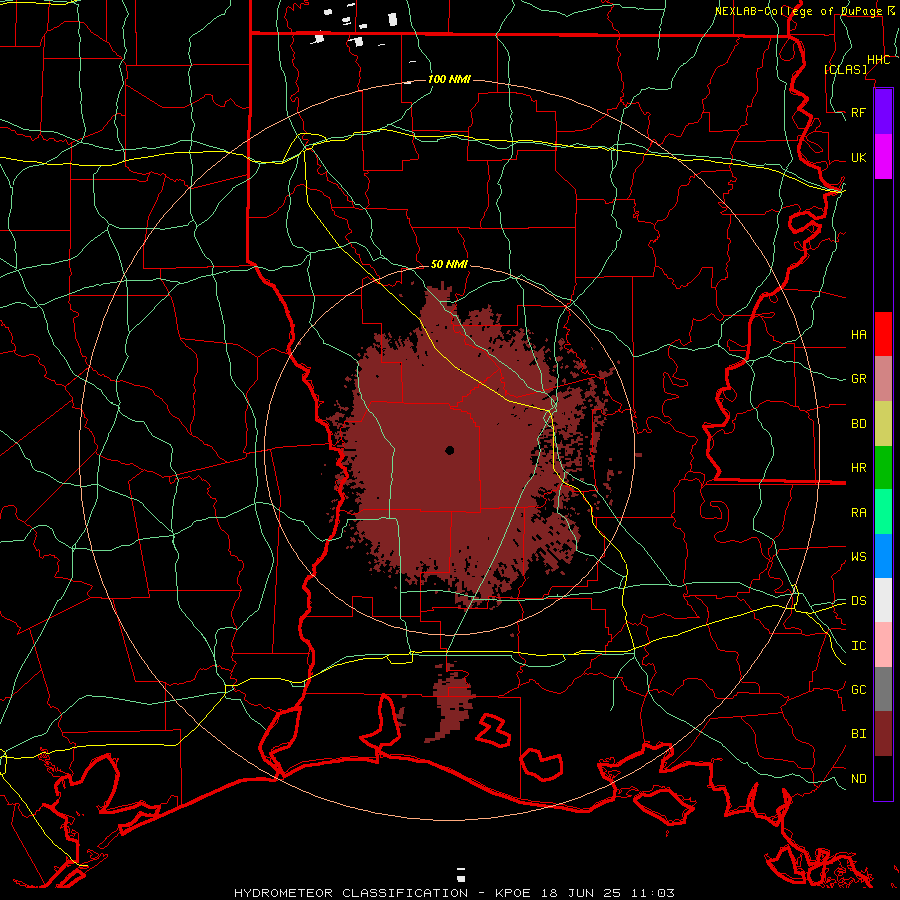
Task: Click the HR green legend color swatch
Action: click(883, 467)
